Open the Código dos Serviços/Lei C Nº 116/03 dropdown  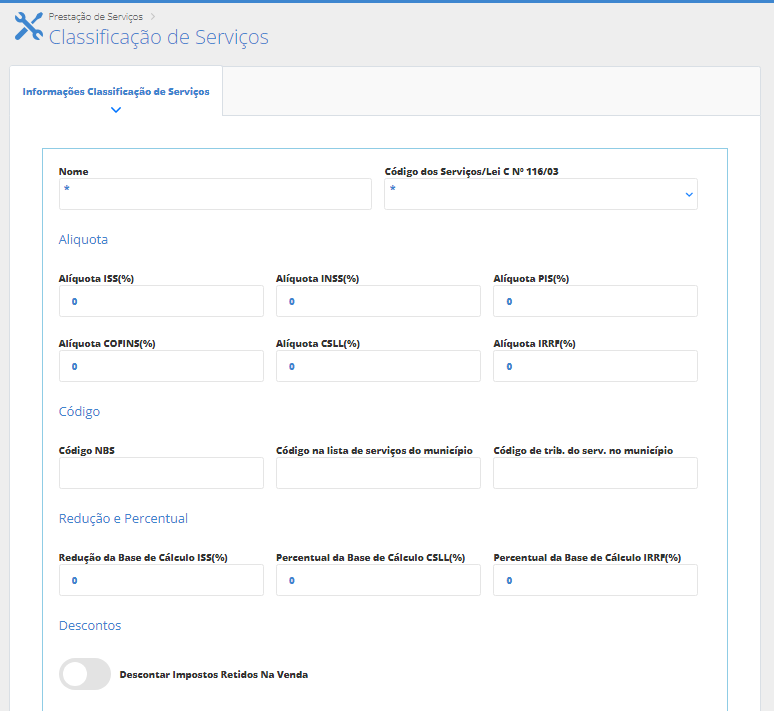[541, 194]
